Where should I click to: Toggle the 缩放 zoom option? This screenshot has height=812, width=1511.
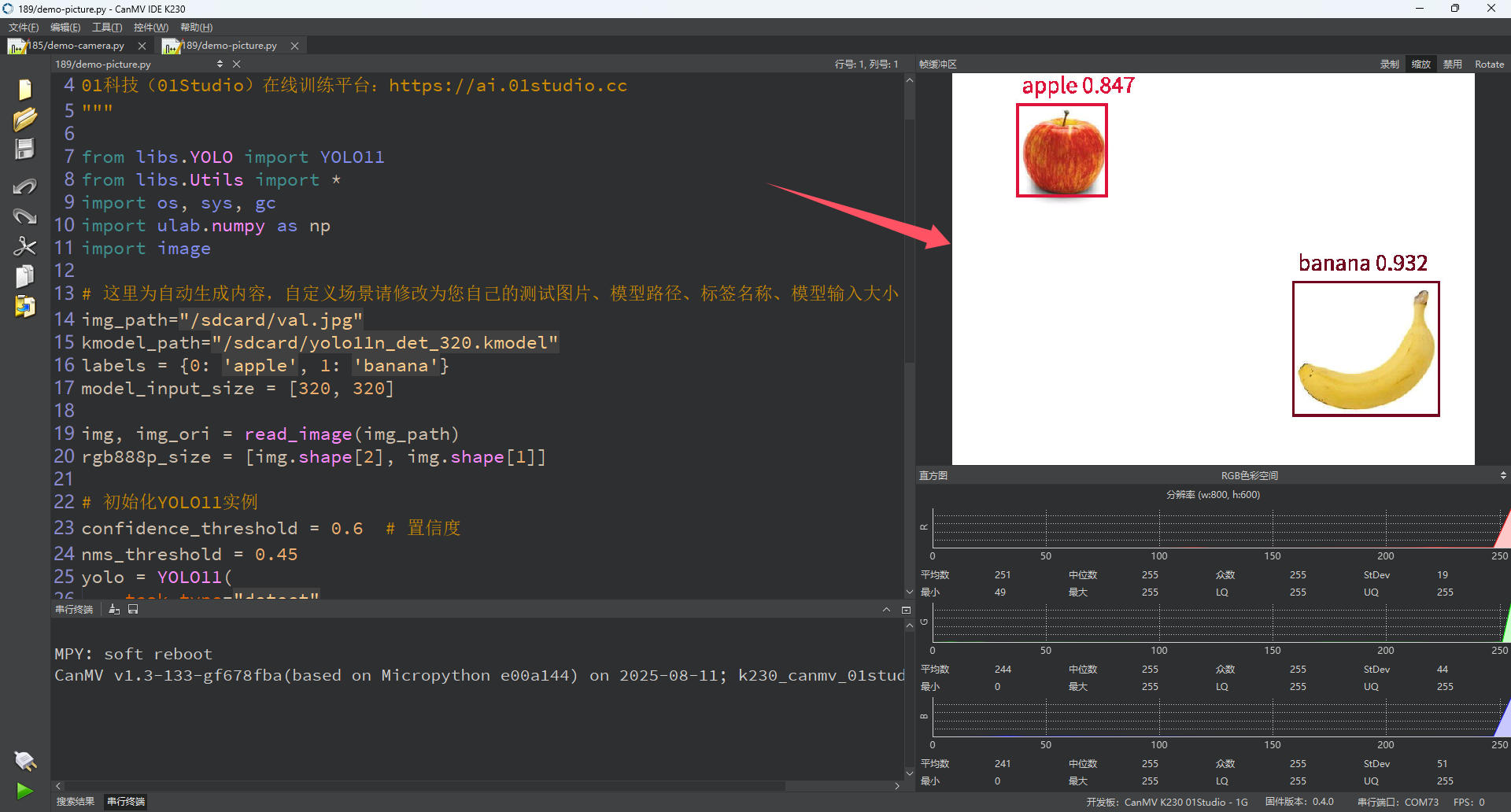click(1420, 65)
